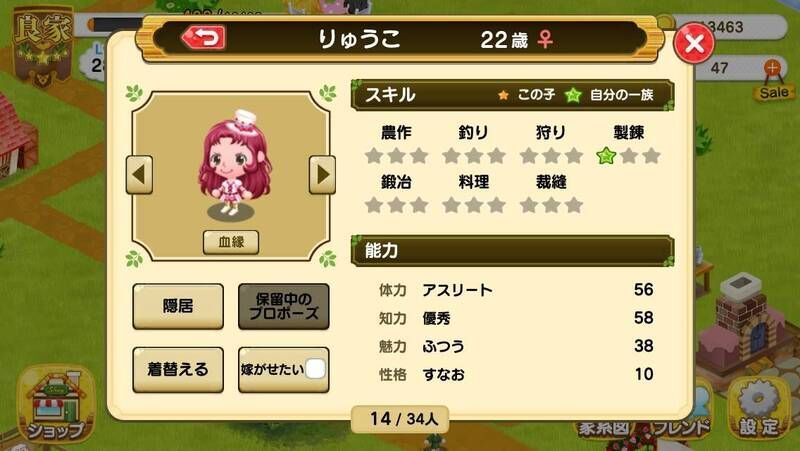Tap the 良家 rank badge
The height and width of the screenshot is (451, 800).
pyautogui.click(x=42, y=46)
